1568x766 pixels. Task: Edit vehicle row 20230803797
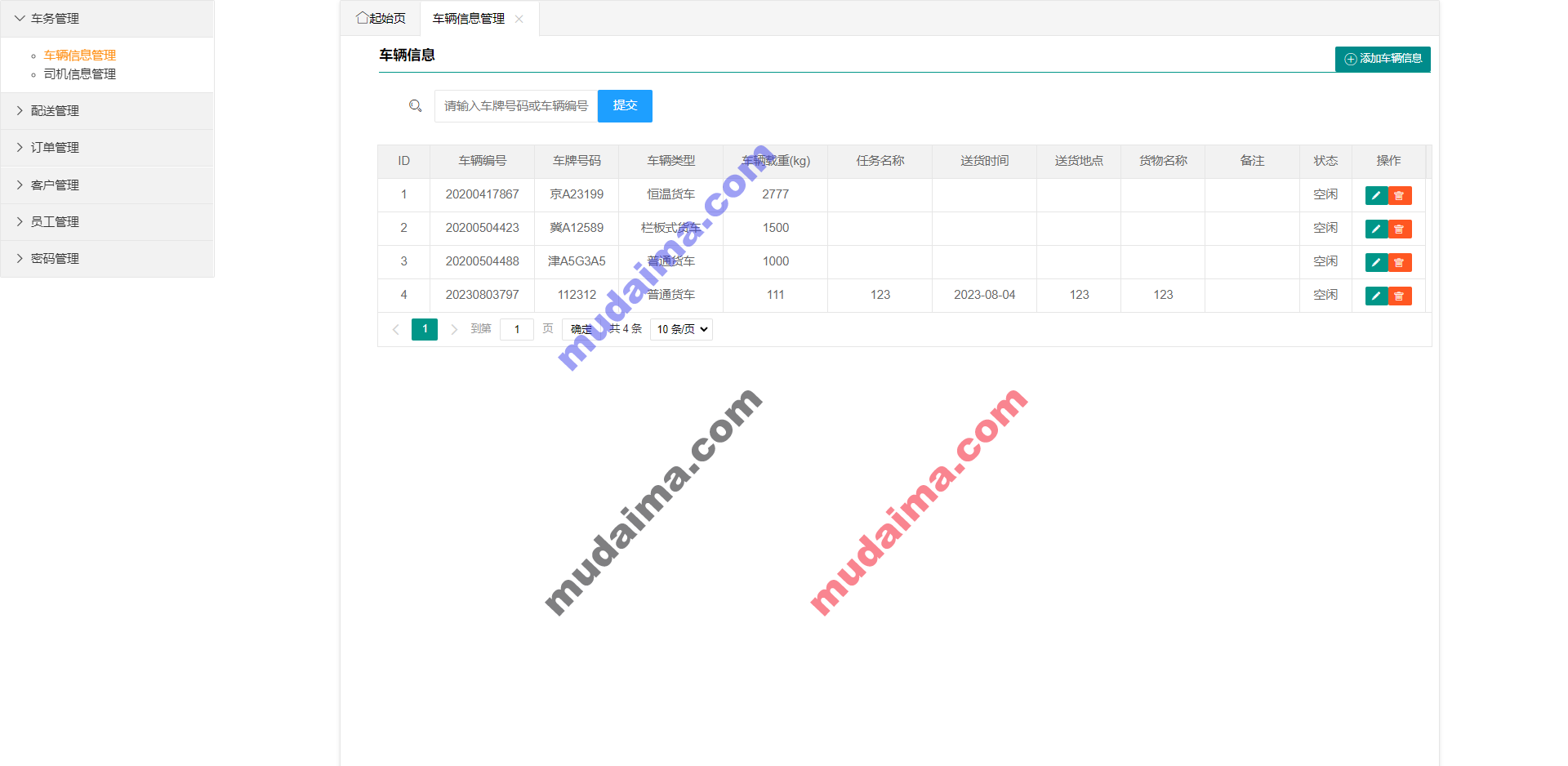point(1376,296)
